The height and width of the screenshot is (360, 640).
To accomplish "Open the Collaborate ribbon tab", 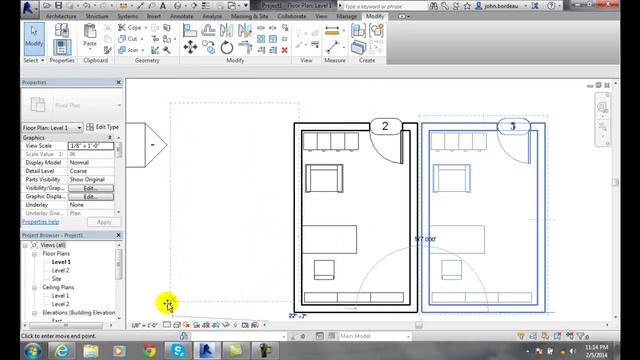I will (292, 16).
